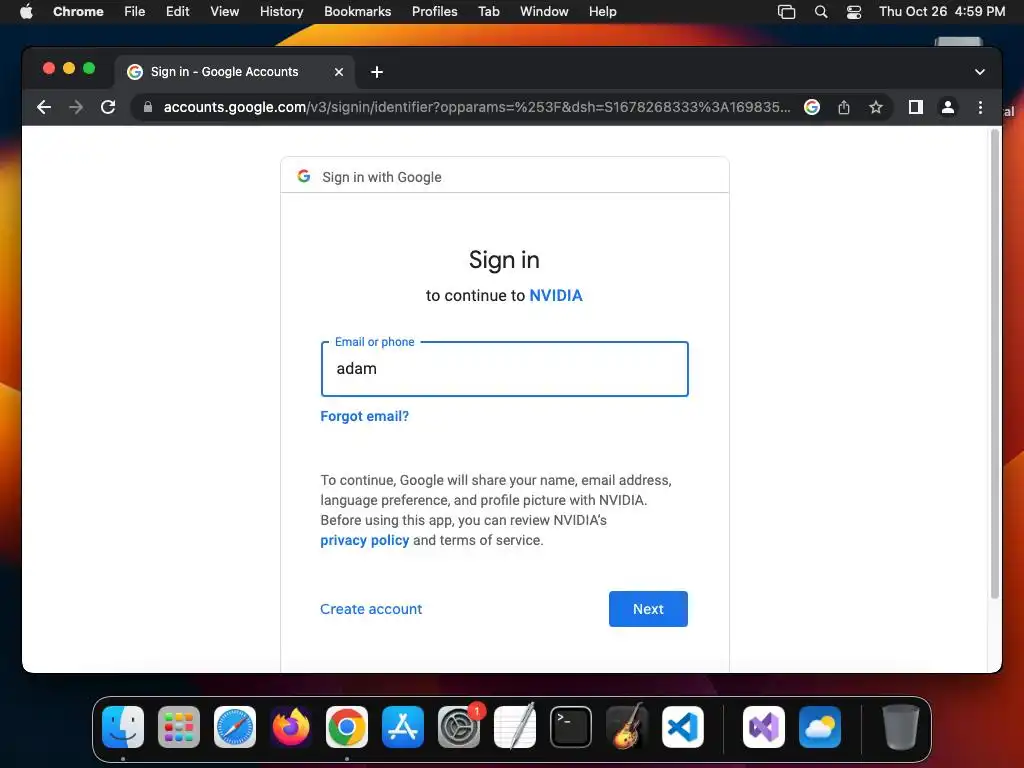1024x768 pixels.
Task: Focus the Email or phone field
Action: tap(504, 369)
